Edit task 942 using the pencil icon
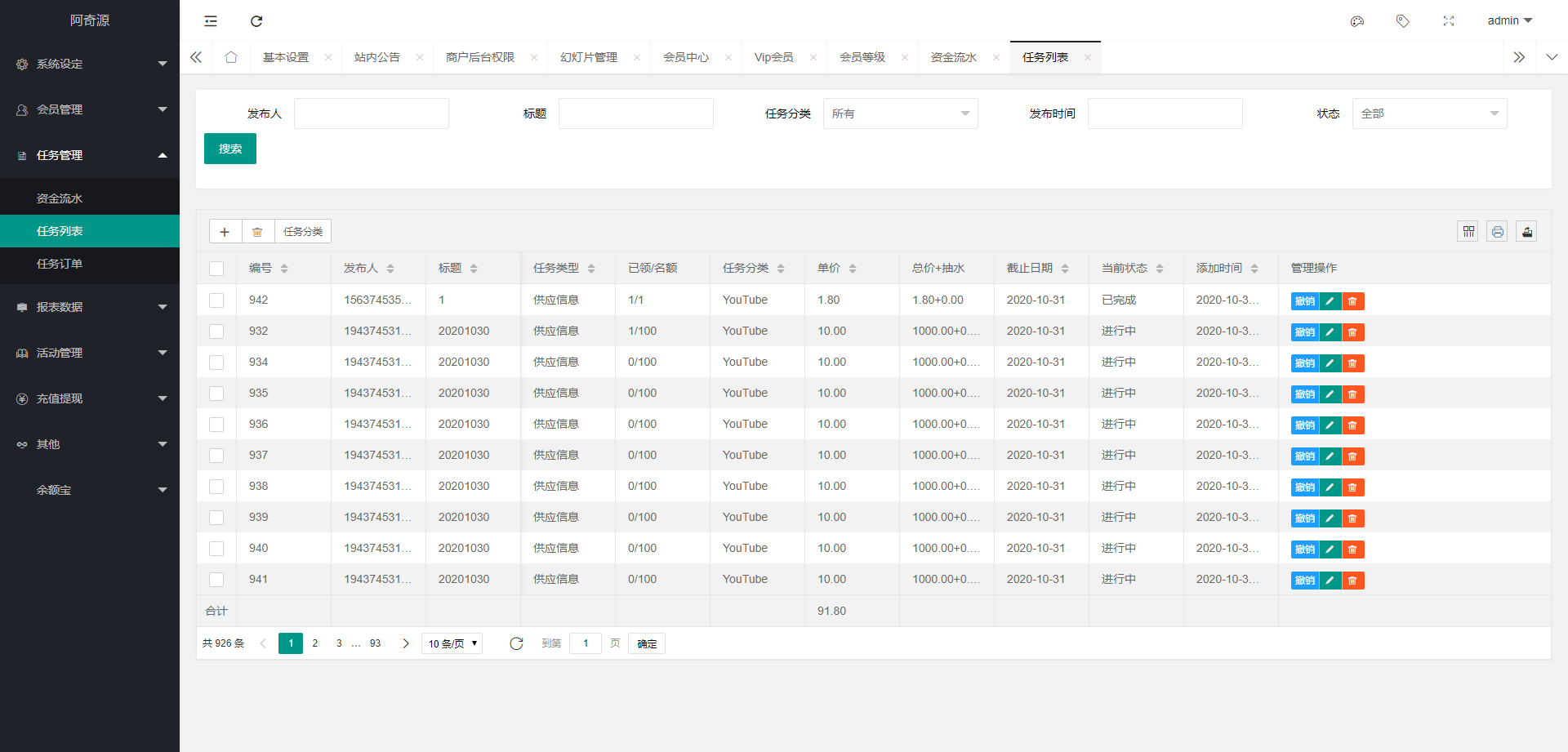This screenshot has height=752, width=1568. (1329, 300)
